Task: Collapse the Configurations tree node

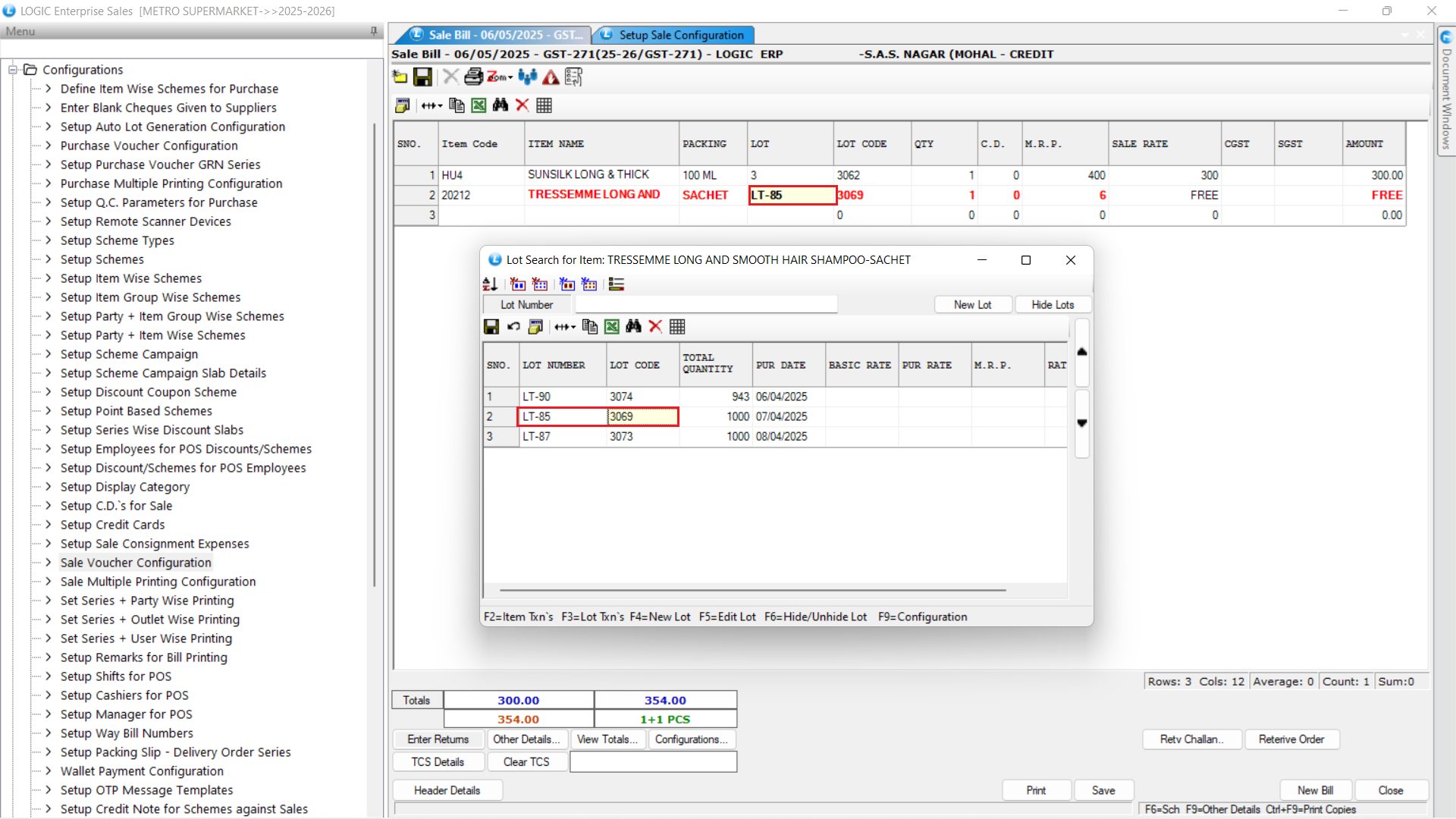Action: click(13, 70)
